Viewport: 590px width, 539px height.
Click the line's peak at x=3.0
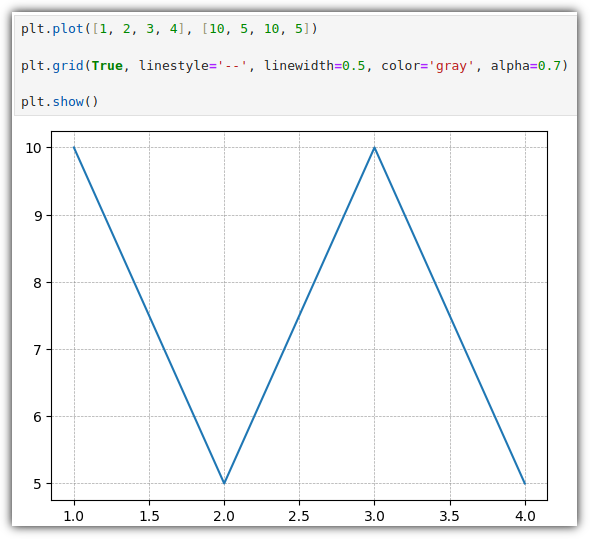375,148
